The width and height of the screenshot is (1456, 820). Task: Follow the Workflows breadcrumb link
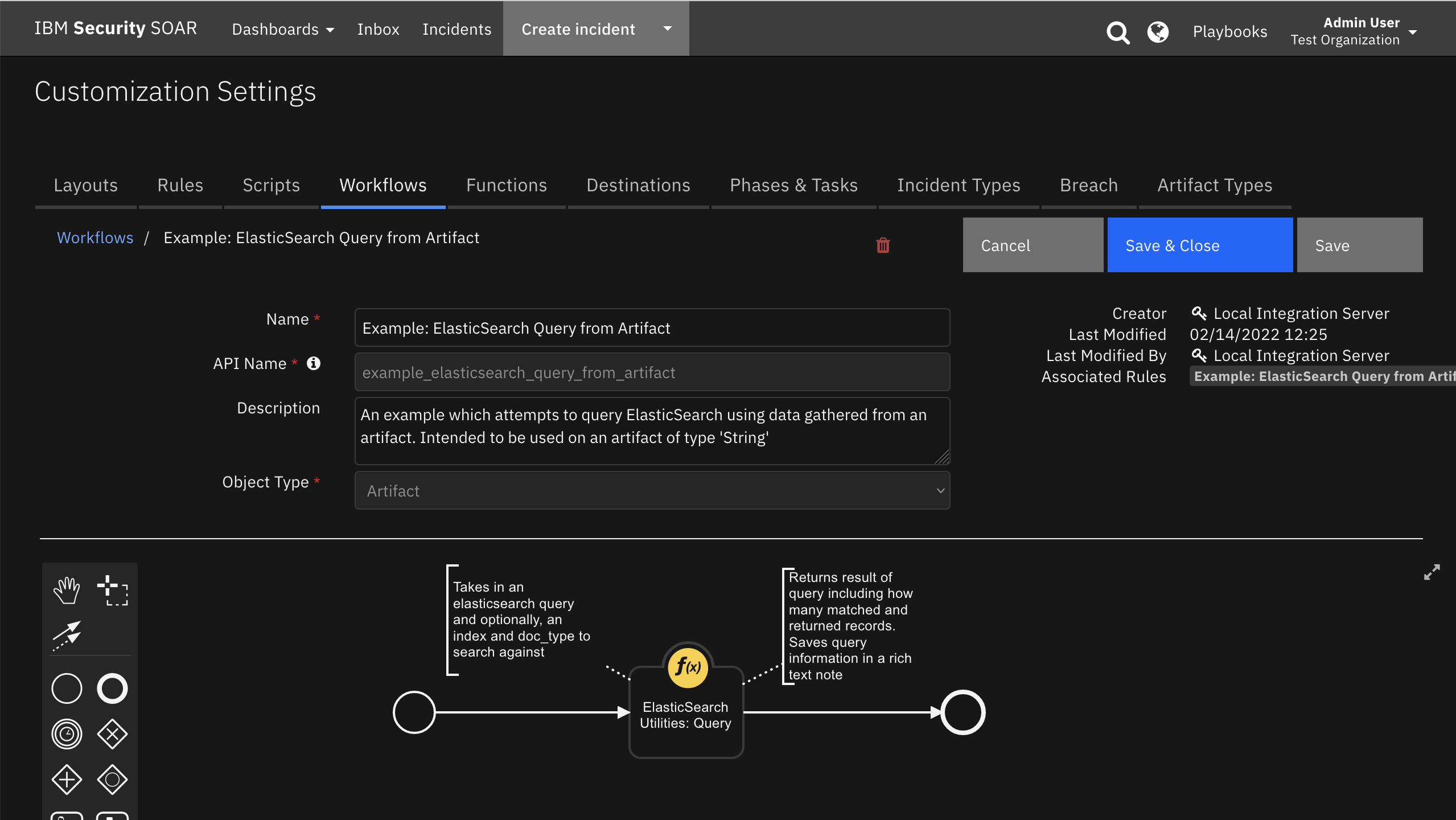tap(95, 238)
